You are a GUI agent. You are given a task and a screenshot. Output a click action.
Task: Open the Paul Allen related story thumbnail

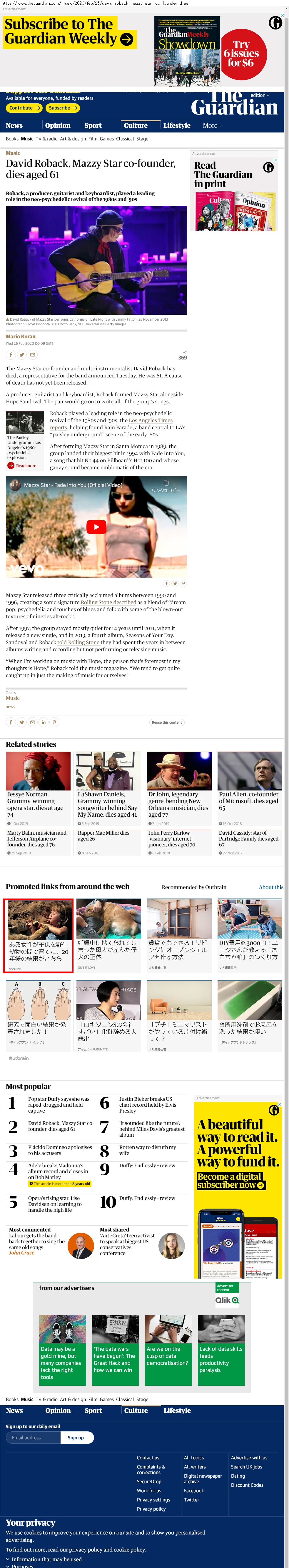[x=250, y=771]
